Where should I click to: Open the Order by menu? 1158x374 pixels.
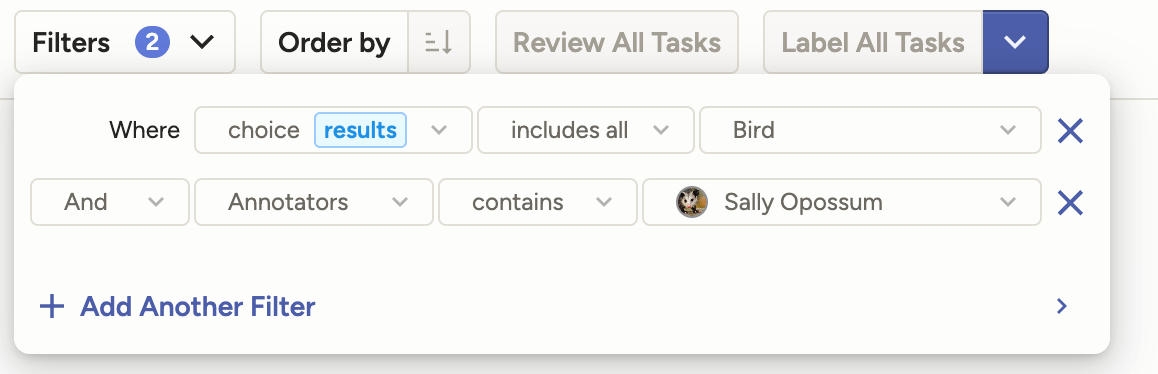point(334,42)
